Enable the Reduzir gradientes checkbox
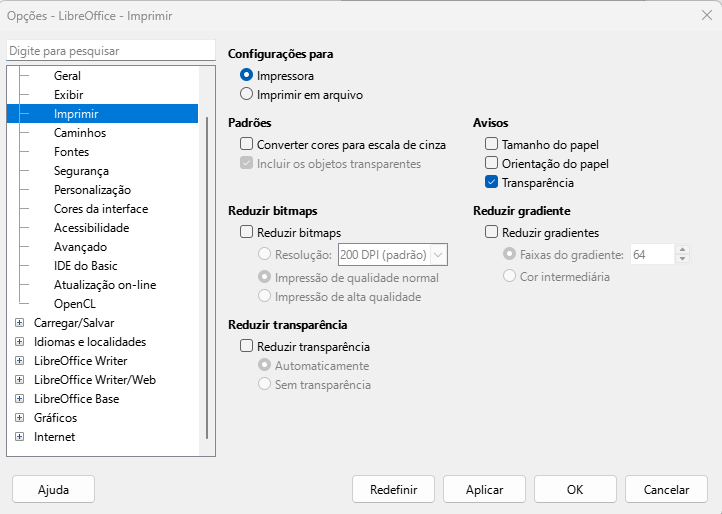The width and height of the screenshot is (722, 514). (491, 232)
